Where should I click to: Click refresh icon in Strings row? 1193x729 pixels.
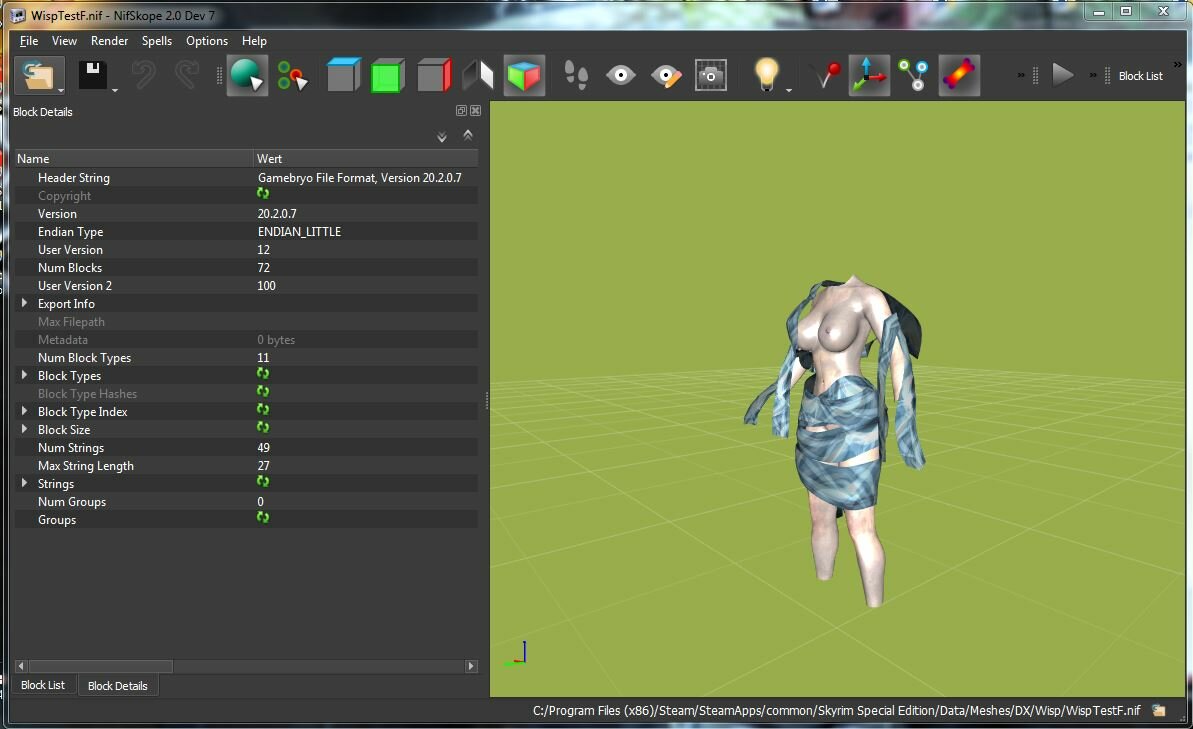point(263,482)
